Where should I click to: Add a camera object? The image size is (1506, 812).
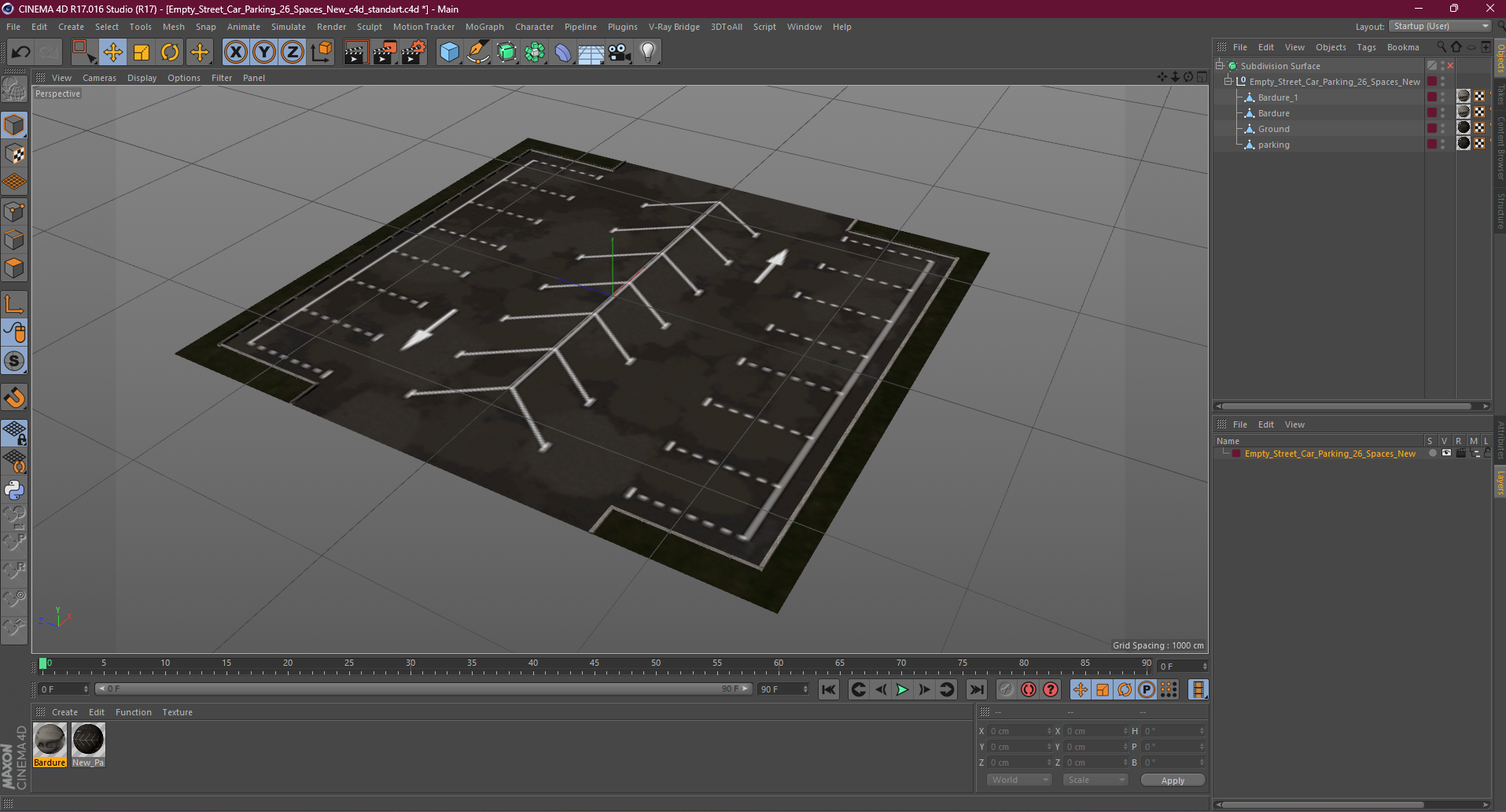coord(620,53)
